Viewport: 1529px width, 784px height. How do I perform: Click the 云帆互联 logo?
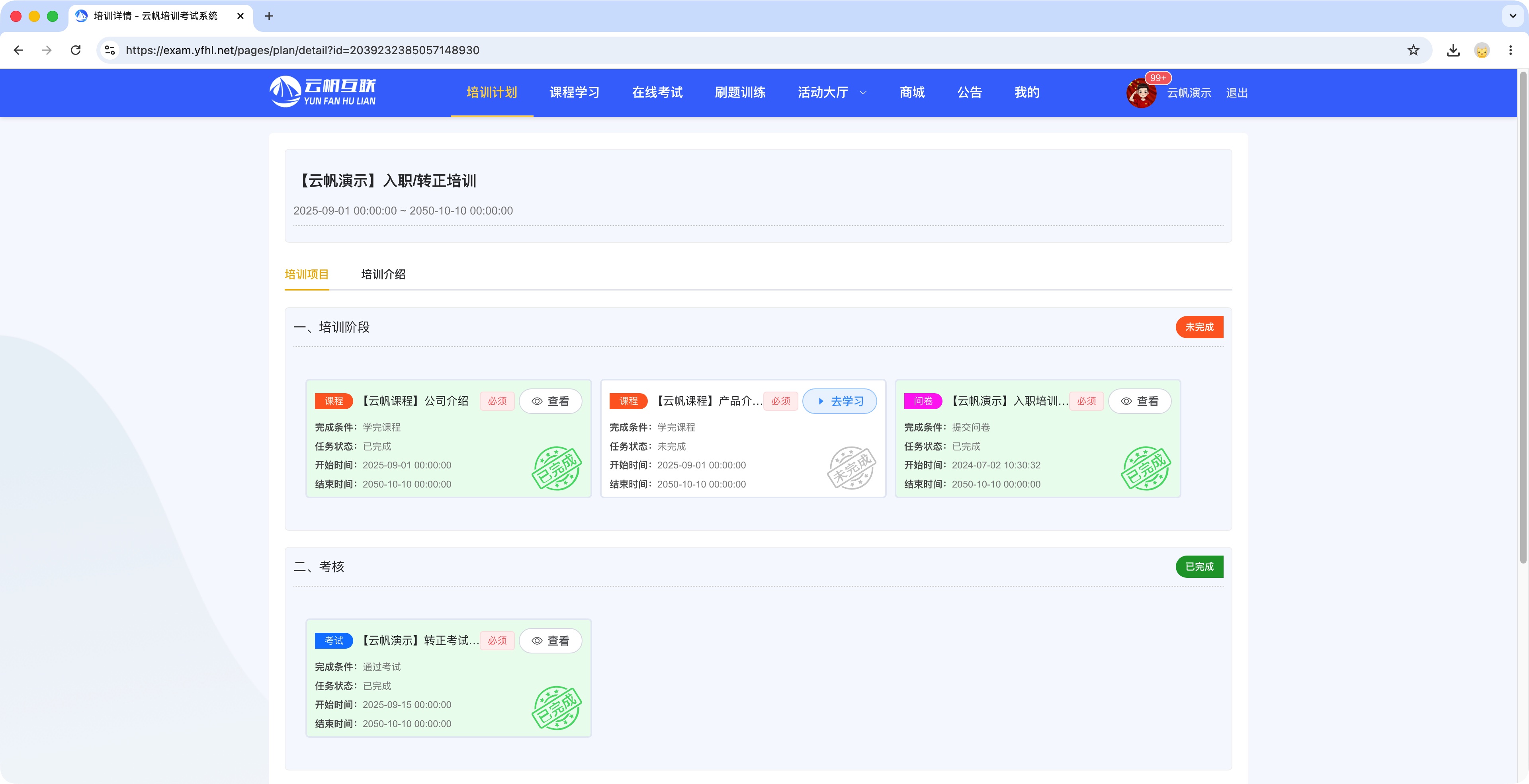(322, 92)
